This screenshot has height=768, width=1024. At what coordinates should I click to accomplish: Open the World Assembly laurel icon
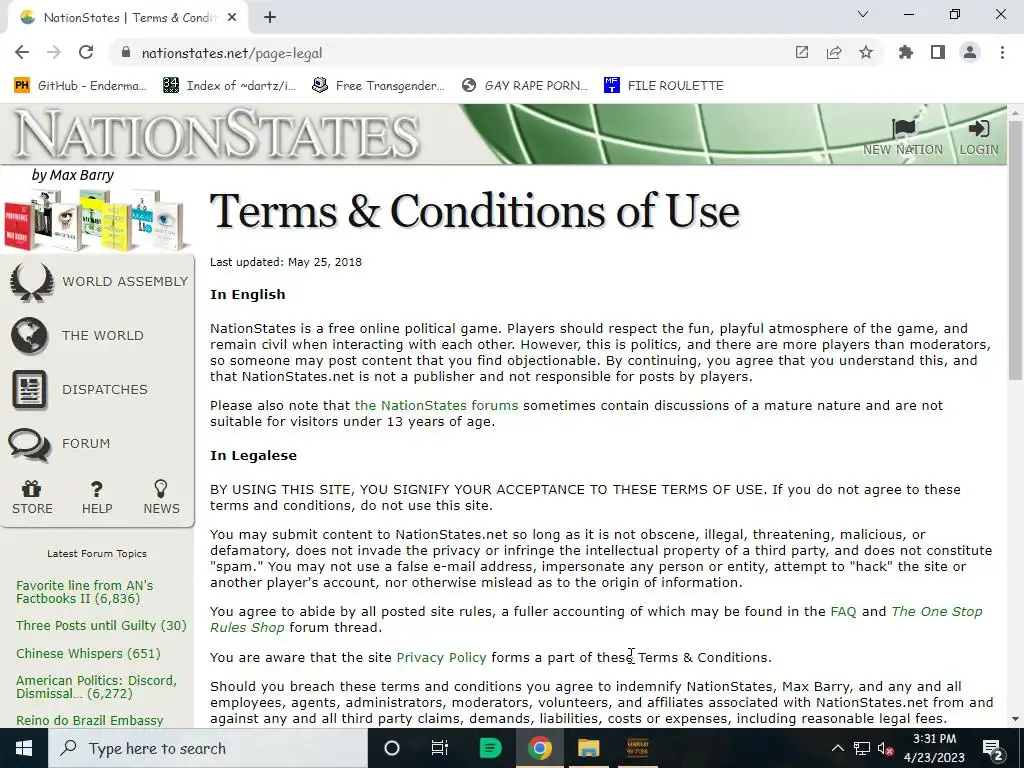click(x=31, y=281)
